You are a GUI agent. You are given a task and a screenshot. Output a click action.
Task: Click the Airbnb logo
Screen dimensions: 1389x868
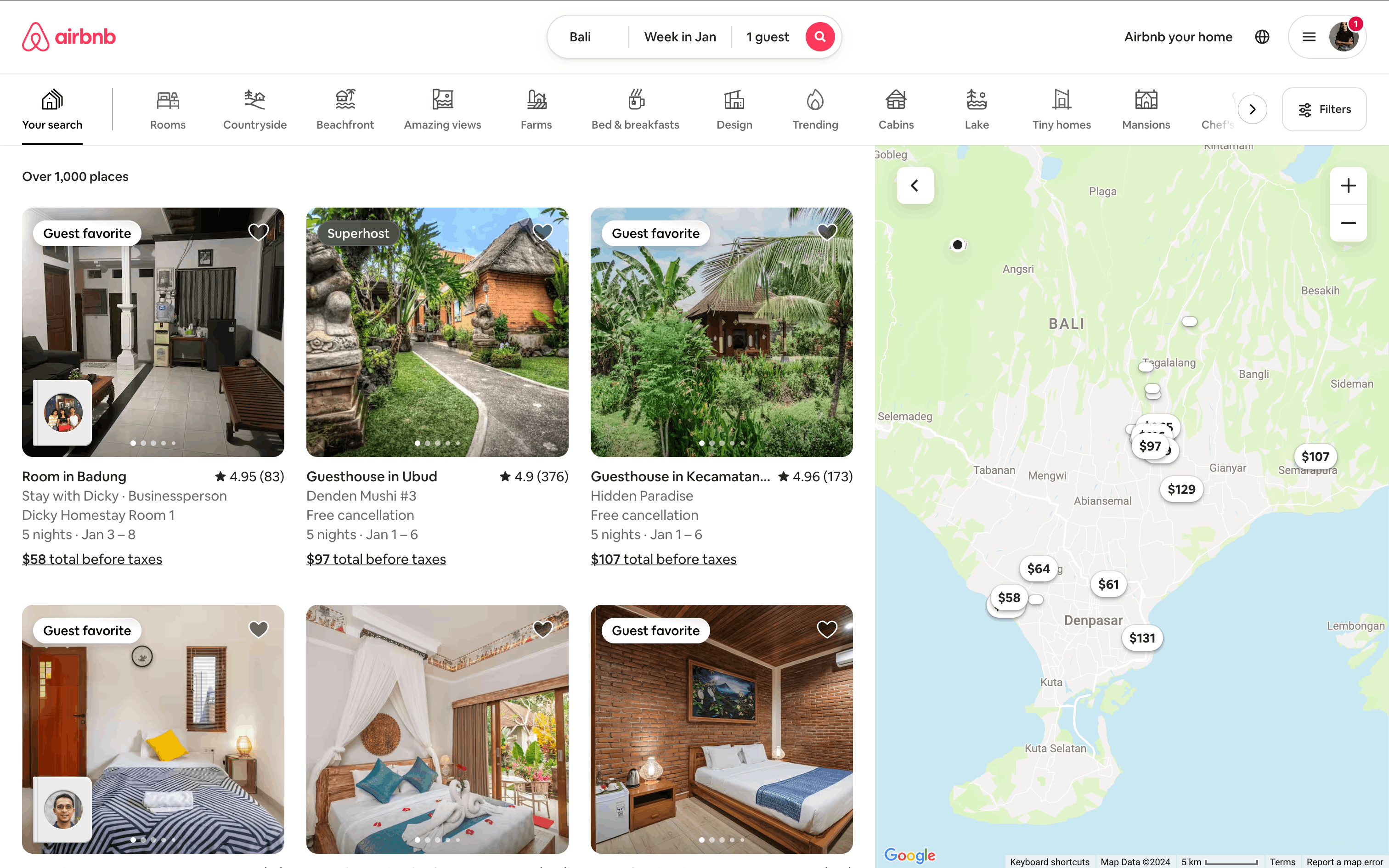click(x=69, y=37)
